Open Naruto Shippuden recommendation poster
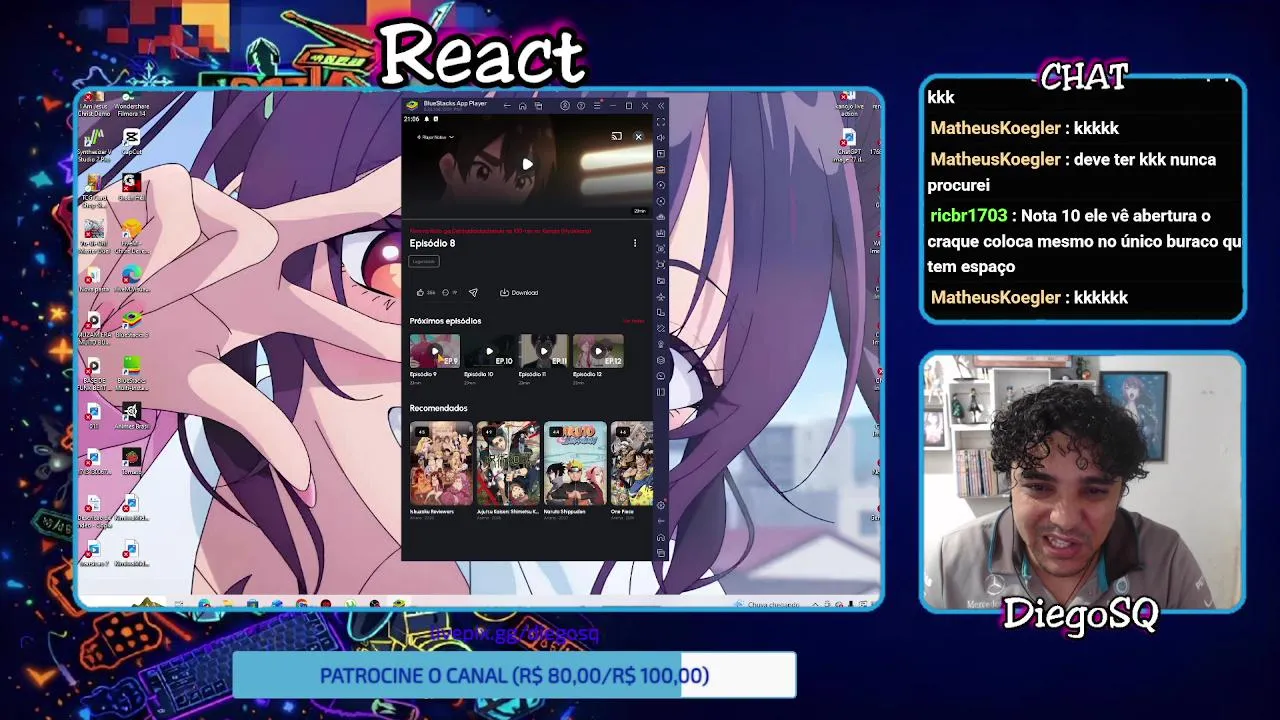 click(575, 464)
